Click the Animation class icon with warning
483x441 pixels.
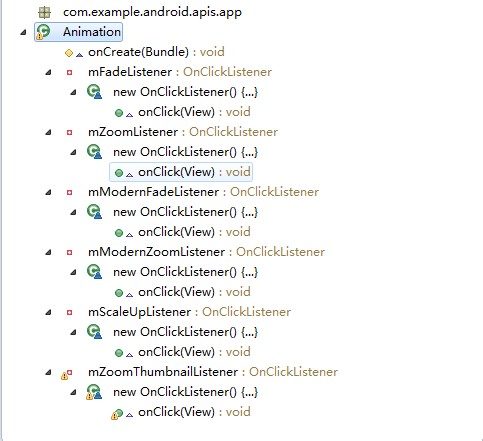[43, 32]
